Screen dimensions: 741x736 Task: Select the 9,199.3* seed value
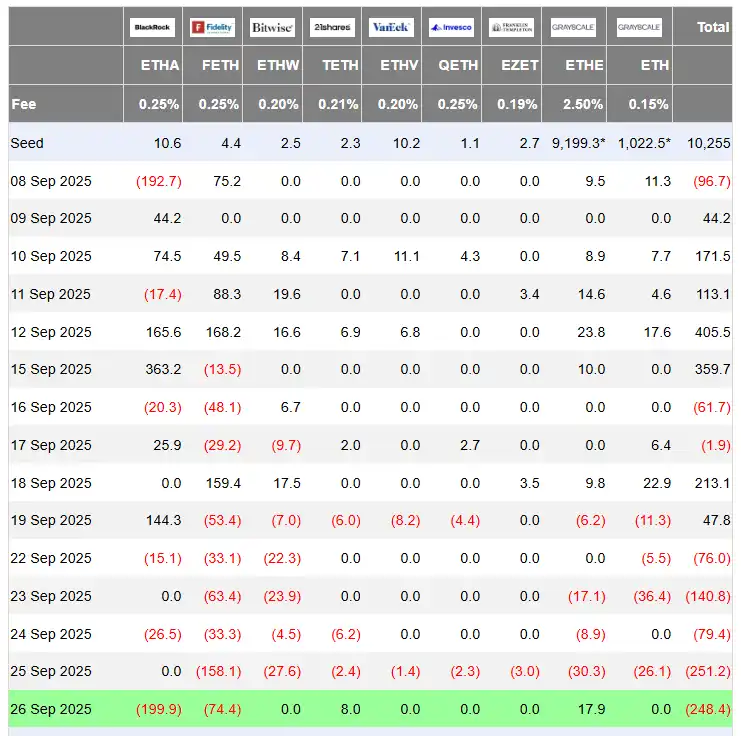click(x=578, y=143)
